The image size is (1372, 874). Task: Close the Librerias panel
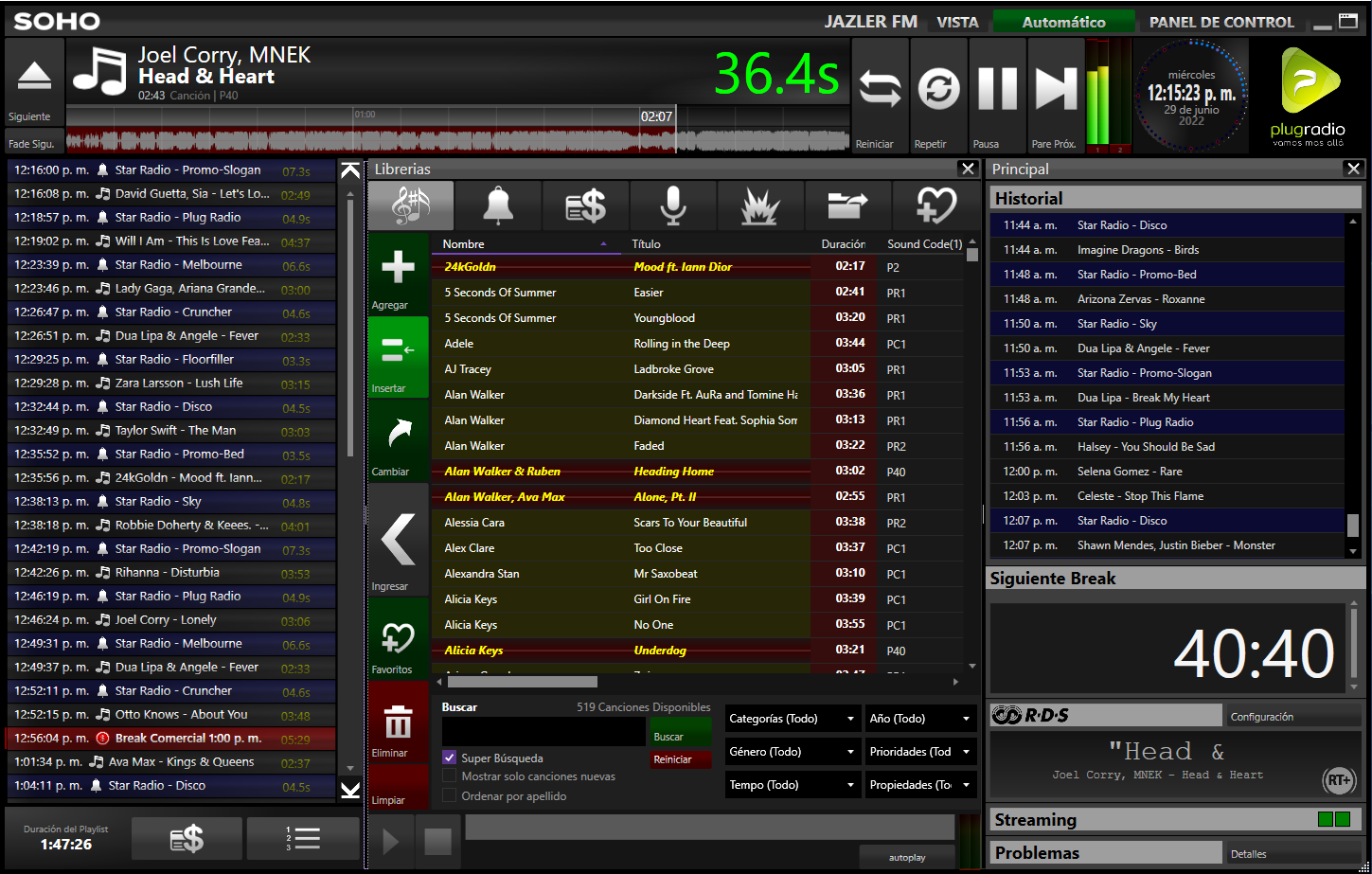(x=967, y=169)
